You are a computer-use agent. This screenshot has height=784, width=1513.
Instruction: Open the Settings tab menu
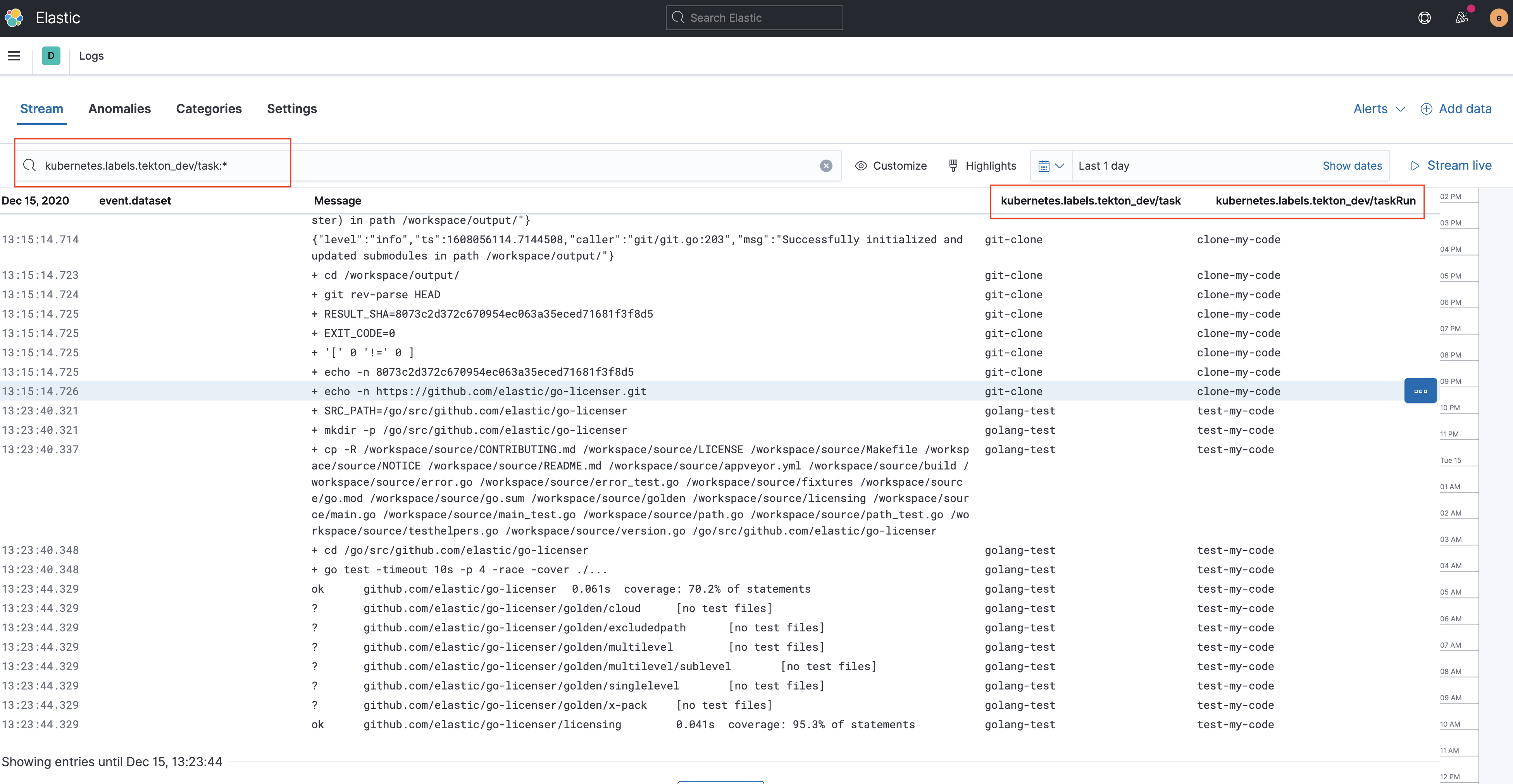coord(291,108)
